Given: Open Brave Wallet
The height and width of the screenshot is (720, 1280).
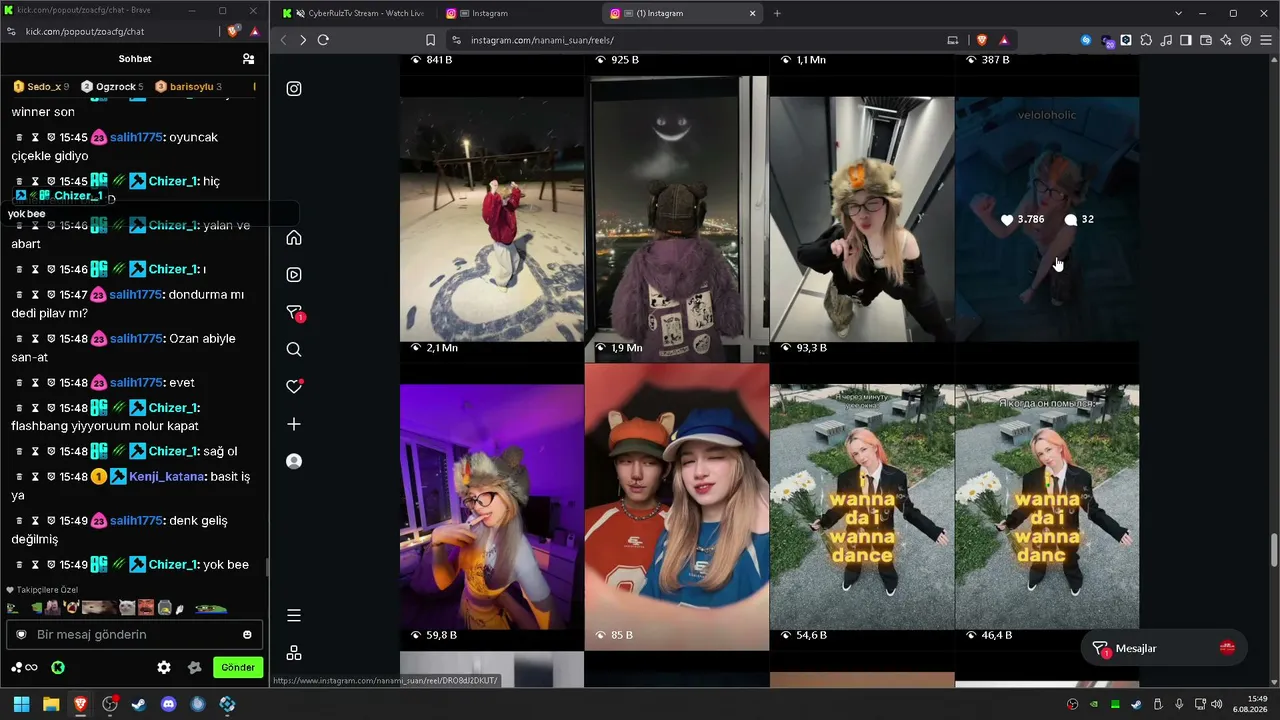Looking at the screenshot, I should coord(1206,40).
